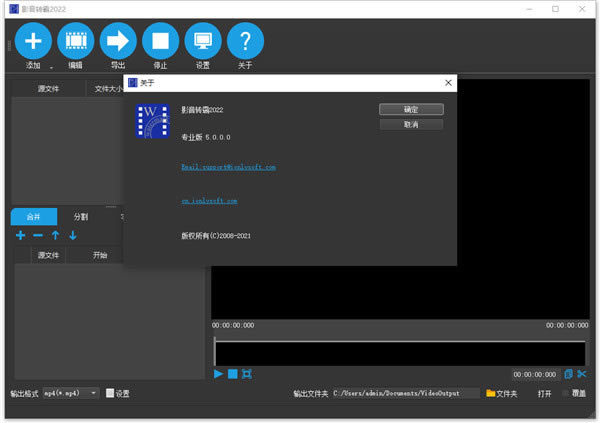Click the minus icon to remove merge item
Viewport: 600px width, 423px height.
pos(38,235)
